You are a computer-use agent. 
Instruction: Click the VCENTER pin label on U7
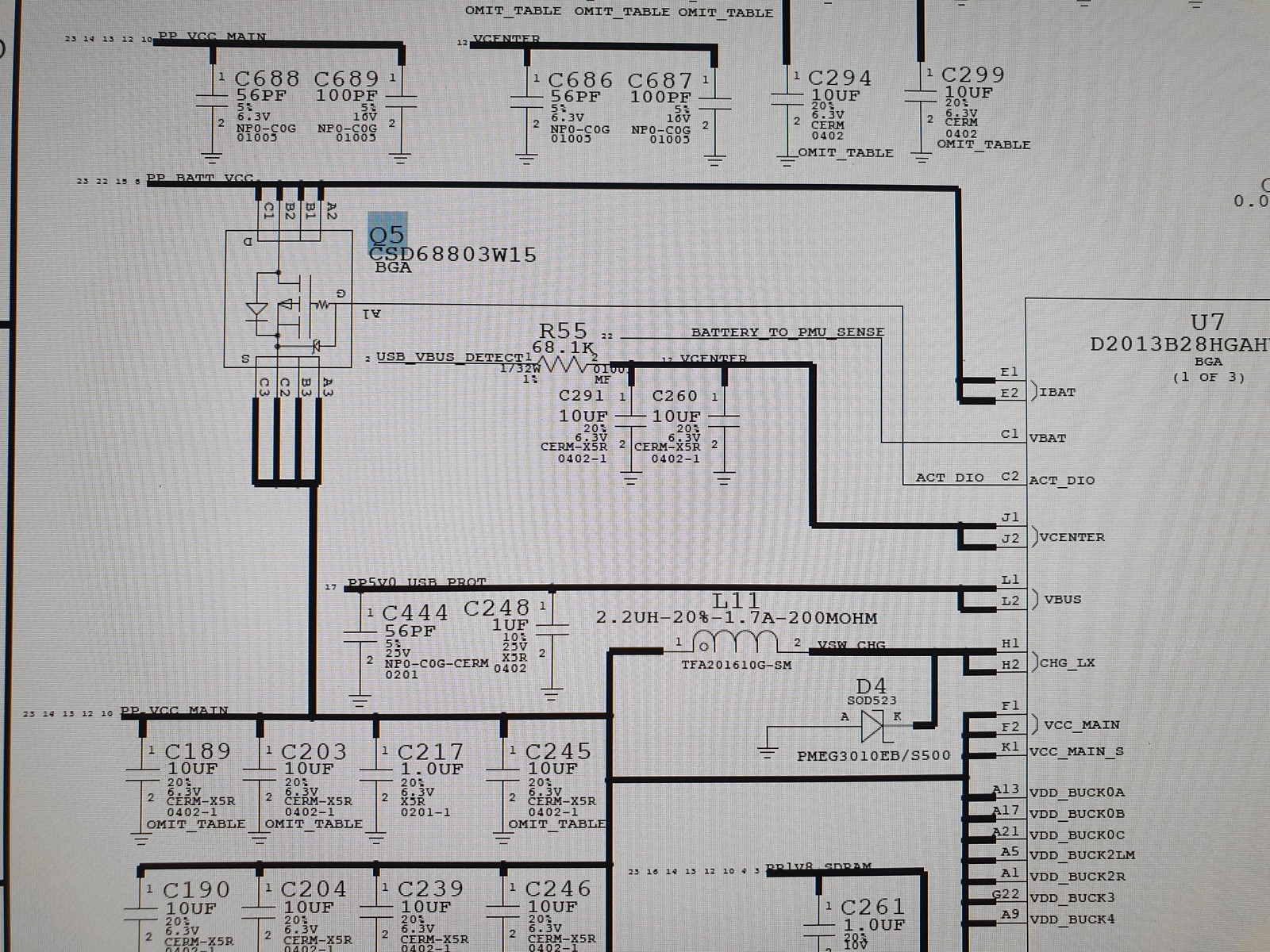pyautogui.click(x=1072, y=537)
